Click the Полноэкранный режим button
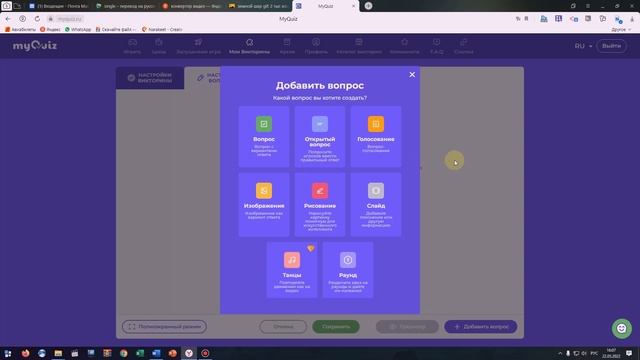 (164, 327)
